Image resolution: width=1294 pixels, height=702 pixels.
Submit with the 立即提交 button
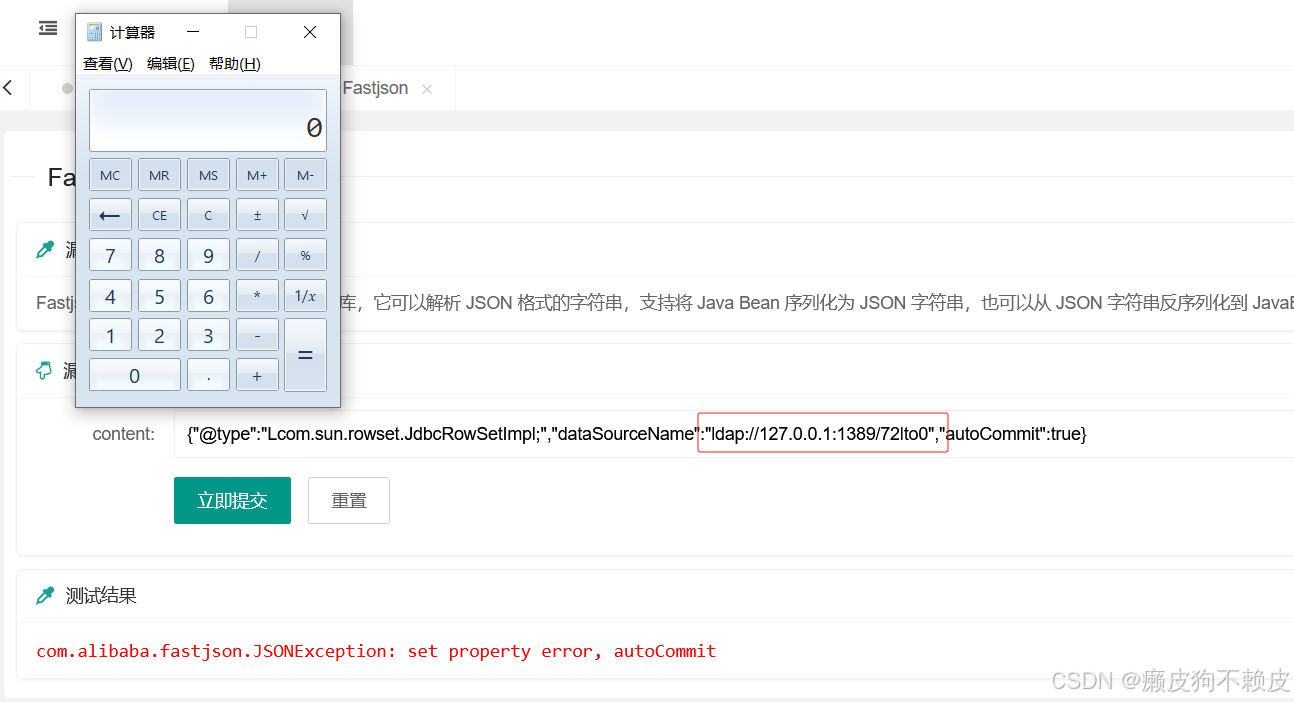click(x=232, y=500)
